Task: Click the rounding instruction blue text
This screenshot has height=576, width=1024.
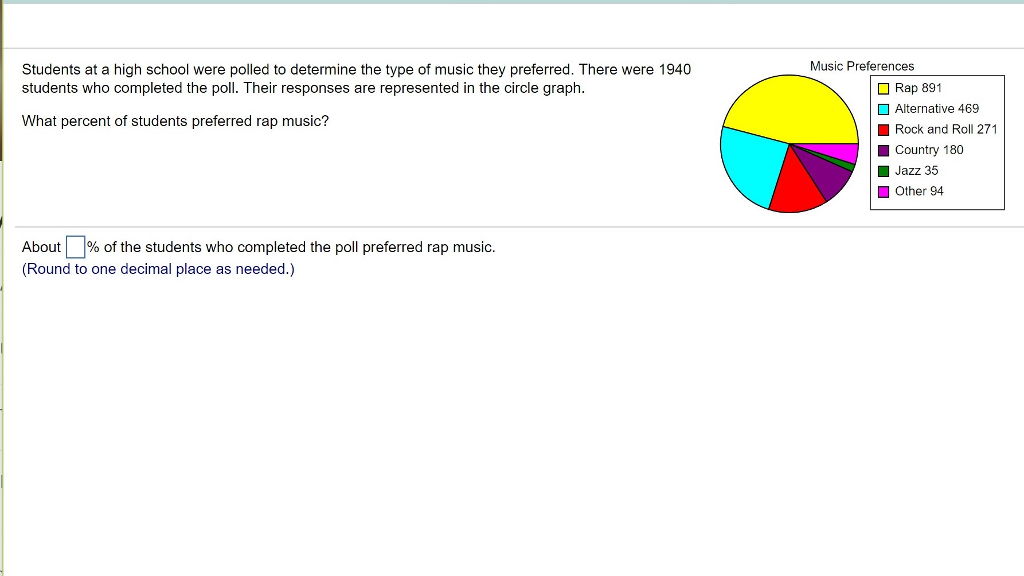Action: (157, 268)
